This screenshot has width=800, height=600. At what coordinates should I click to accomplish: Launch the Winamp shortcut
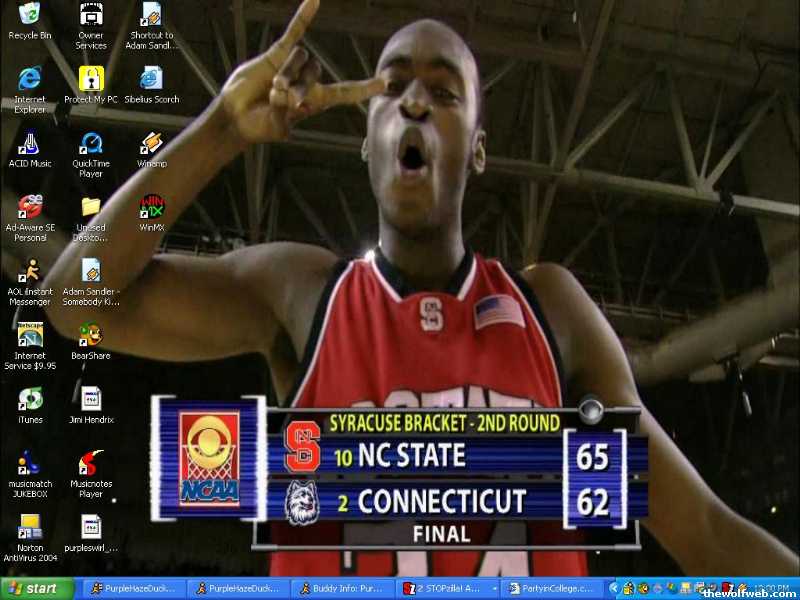152,143
